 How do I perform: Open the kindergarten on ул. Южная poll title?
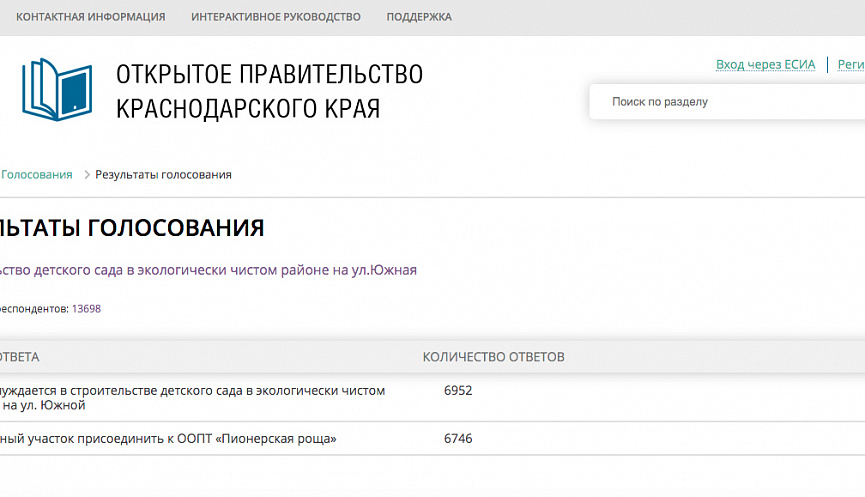click(208, 270)
